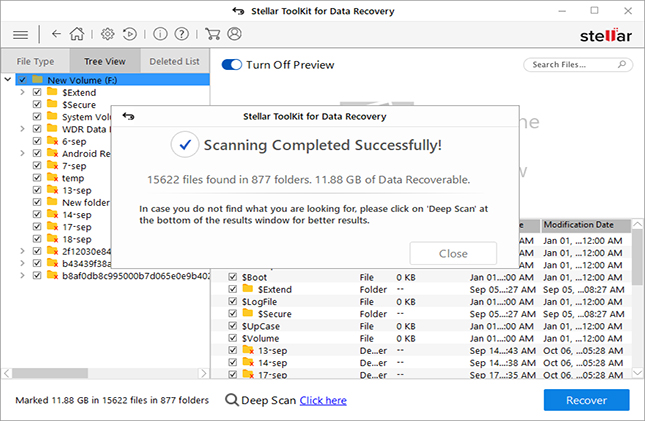Switch to the Deleted List tab

(174, 62)
